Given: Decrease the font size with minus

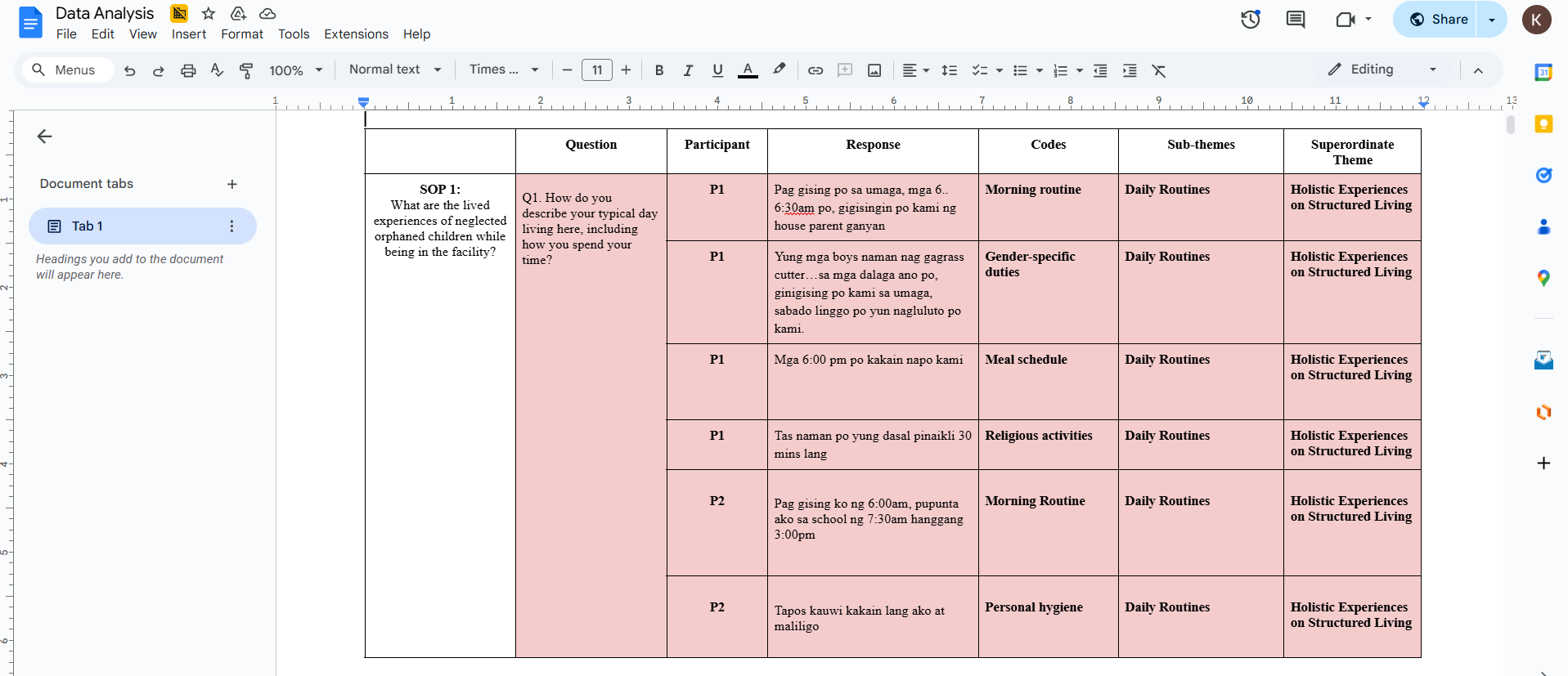Looking at the screenshot, I should [567, 70].
